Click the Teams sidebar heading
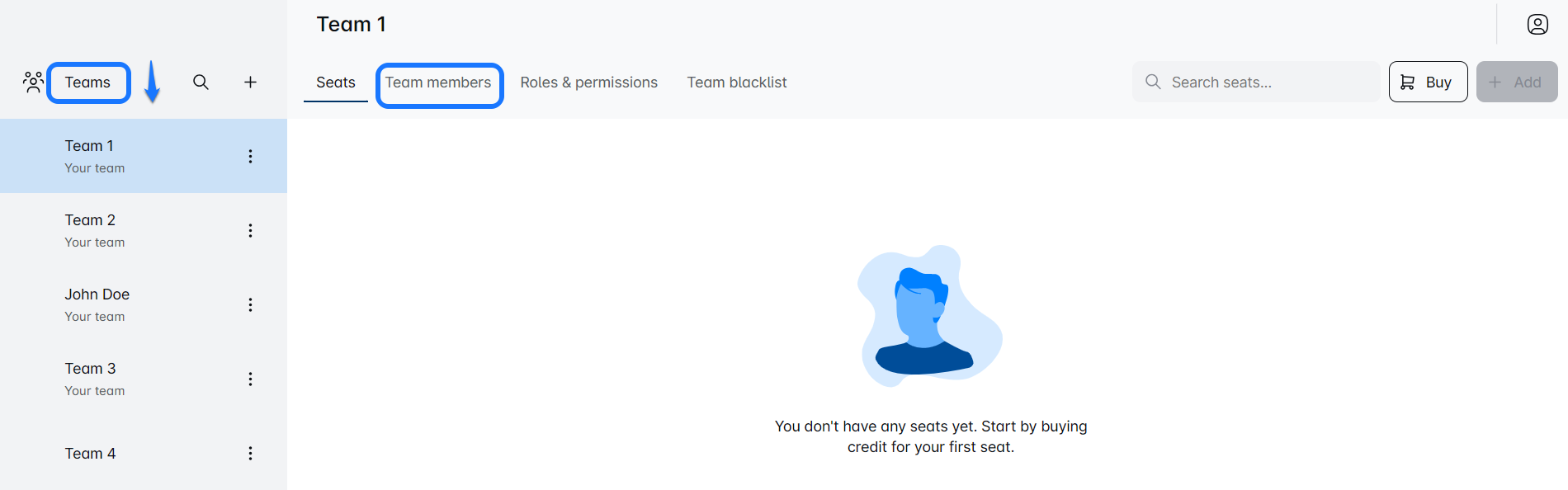 (x=87, y=82)
